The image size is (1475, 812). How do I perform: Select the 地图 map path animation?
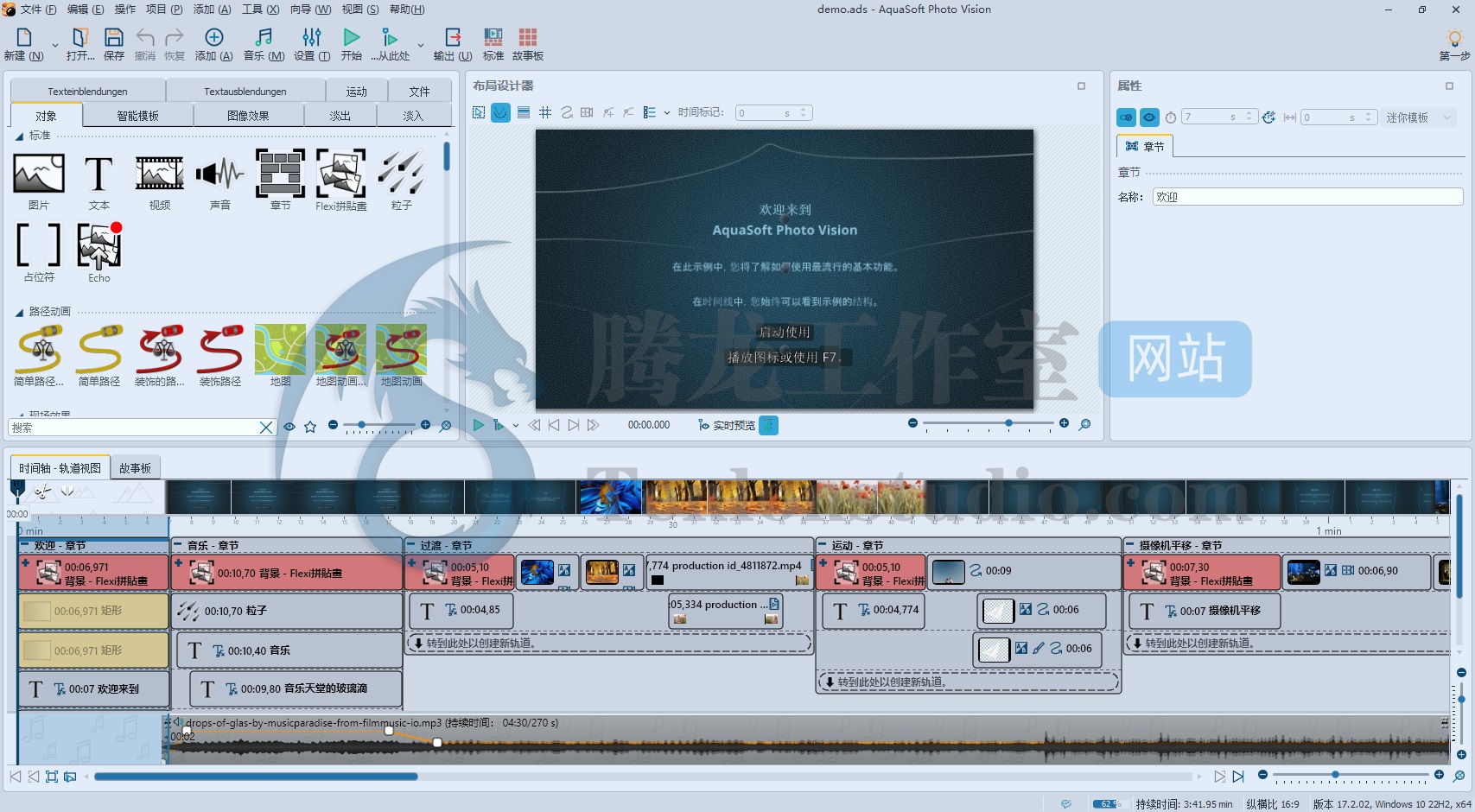tap(280, 355)
